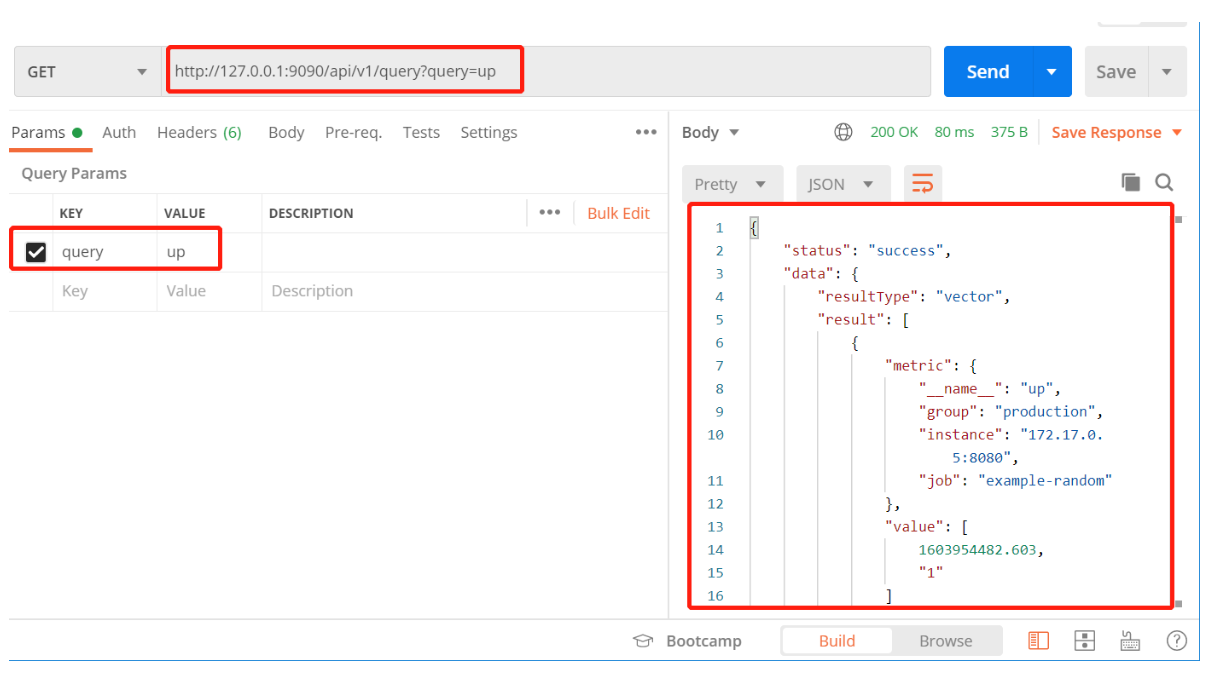Open the request Settings tab
This screenshot has height=673, width=1216.
489,132
